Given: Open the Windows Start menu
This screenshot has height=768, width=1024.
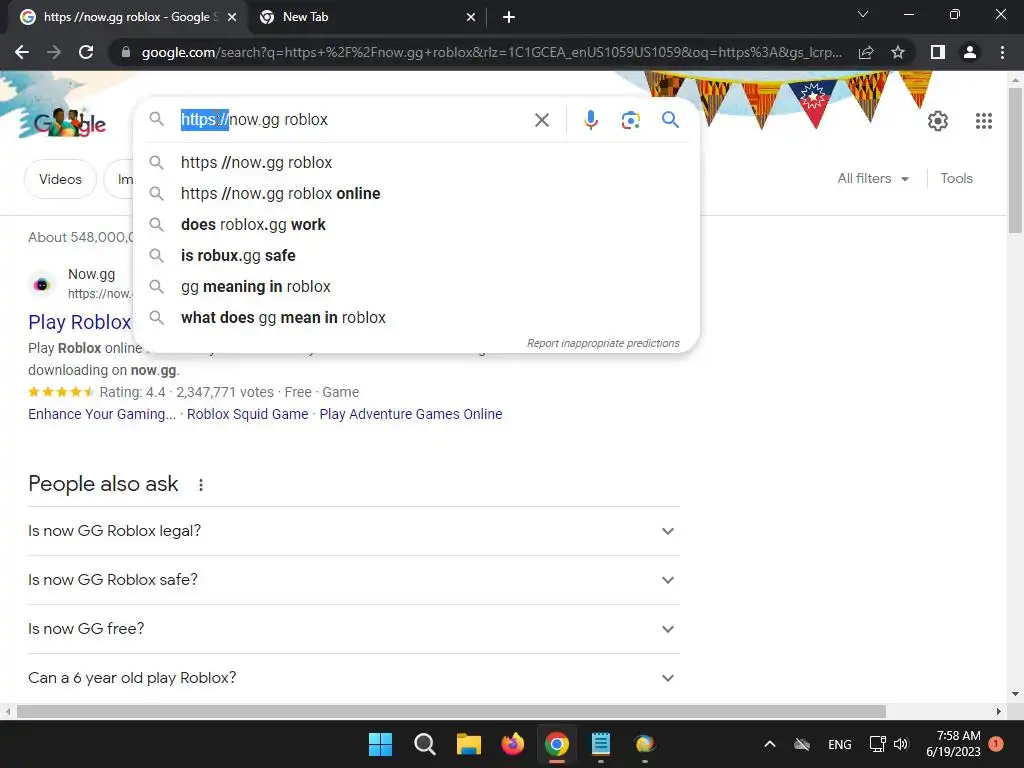Looking at the screenshot, I should [380, 744].
